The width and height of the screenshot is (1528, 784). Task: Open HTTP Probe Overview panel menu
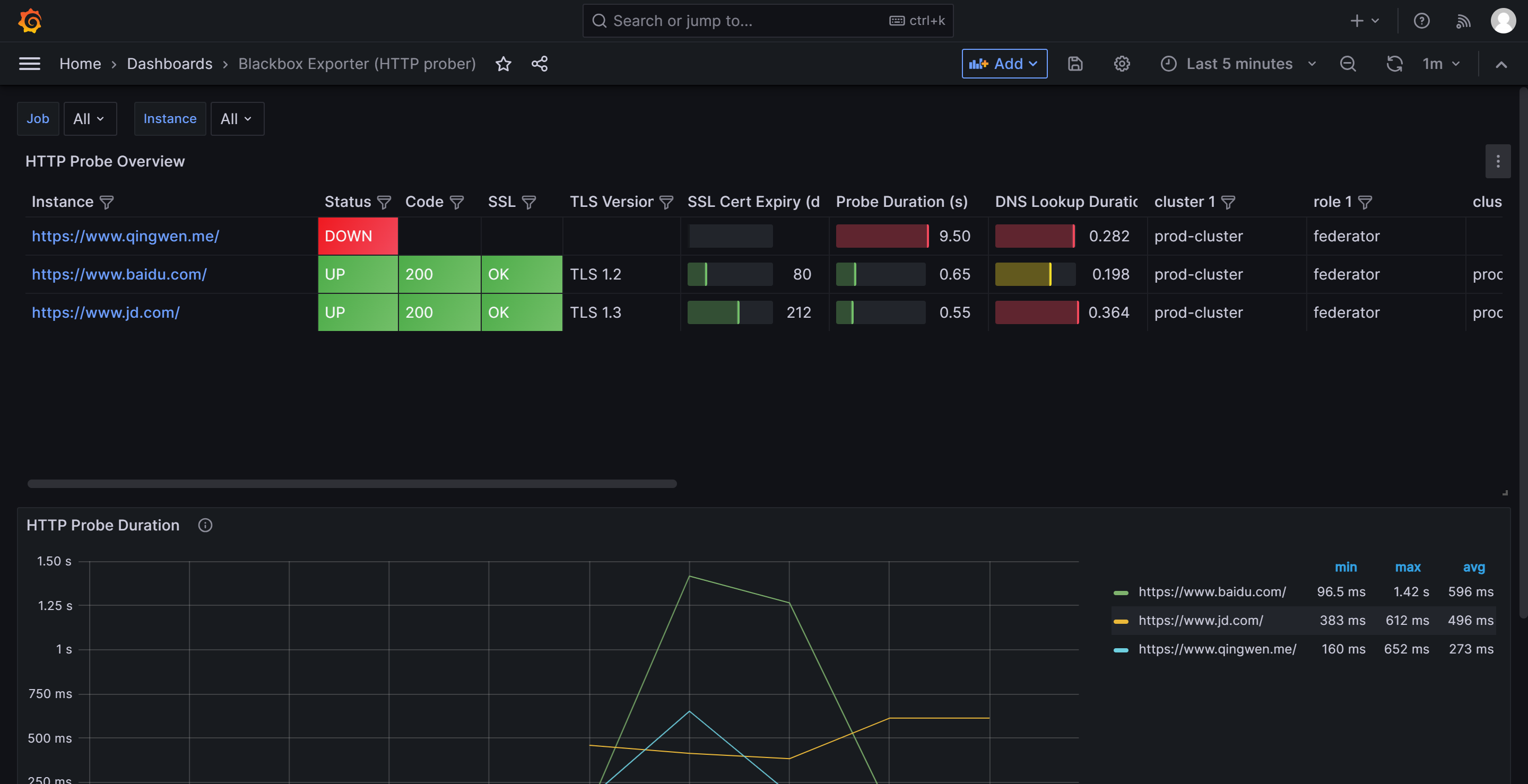pyautogui.click(x=1498, y=161)
